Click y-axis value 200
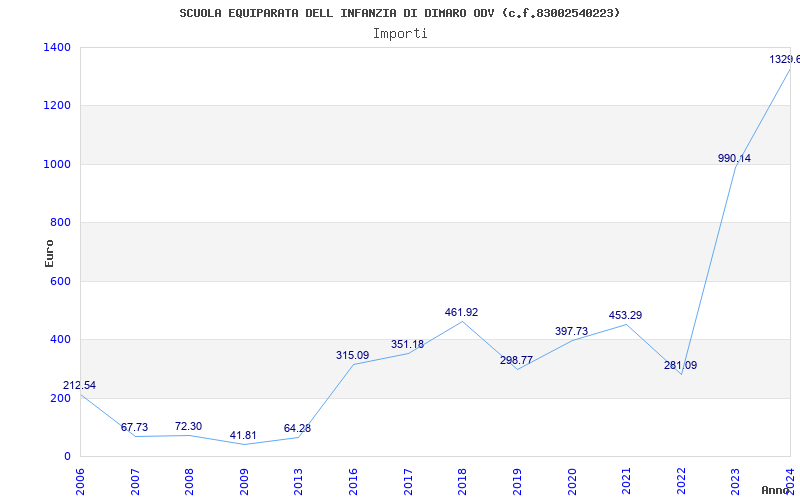This screenshot has height=500, width=800. tap(61, 398)
